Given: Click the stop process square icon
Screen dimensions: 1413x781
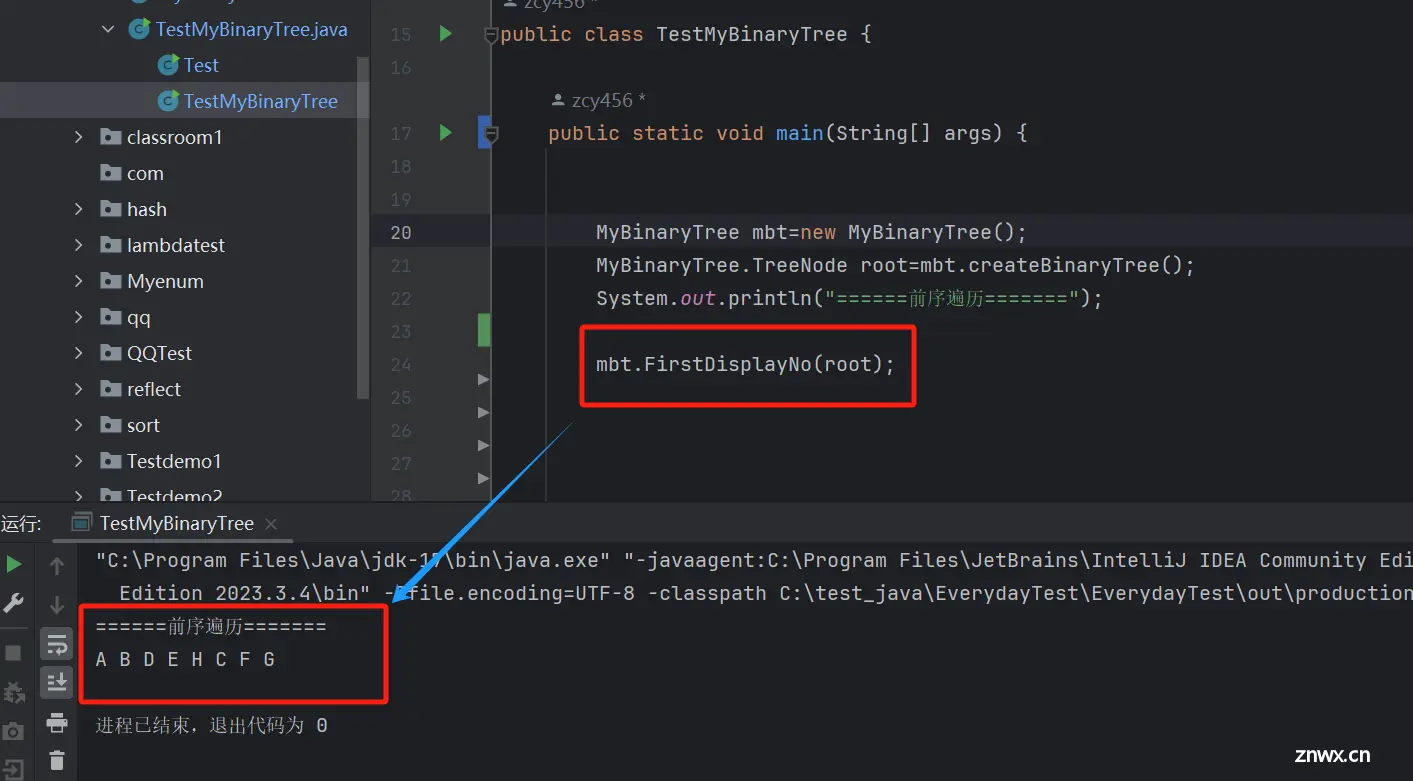Looking at the screenshot, I should pyautogui.click(x=14, y=653).
